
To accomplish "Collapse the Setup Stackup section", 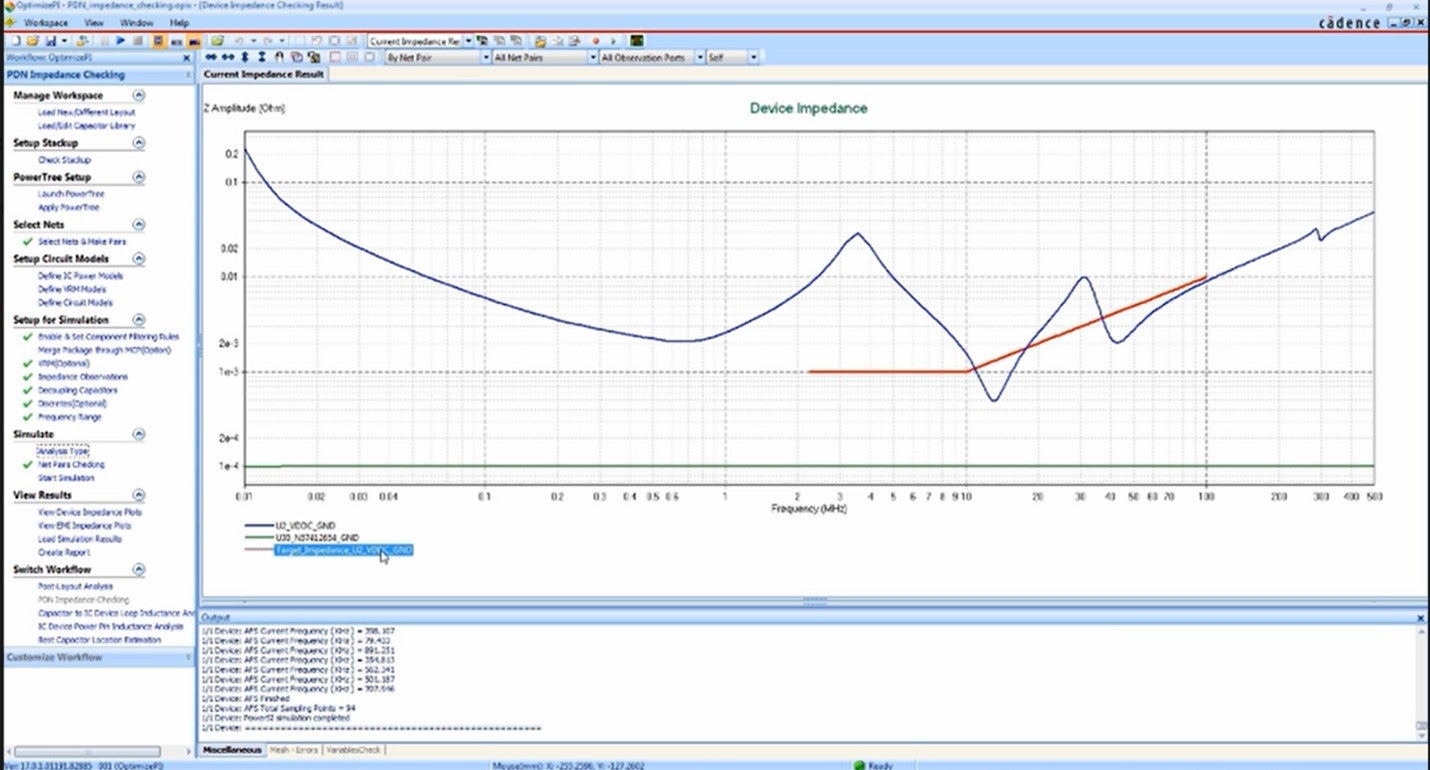I will [139, 143].
